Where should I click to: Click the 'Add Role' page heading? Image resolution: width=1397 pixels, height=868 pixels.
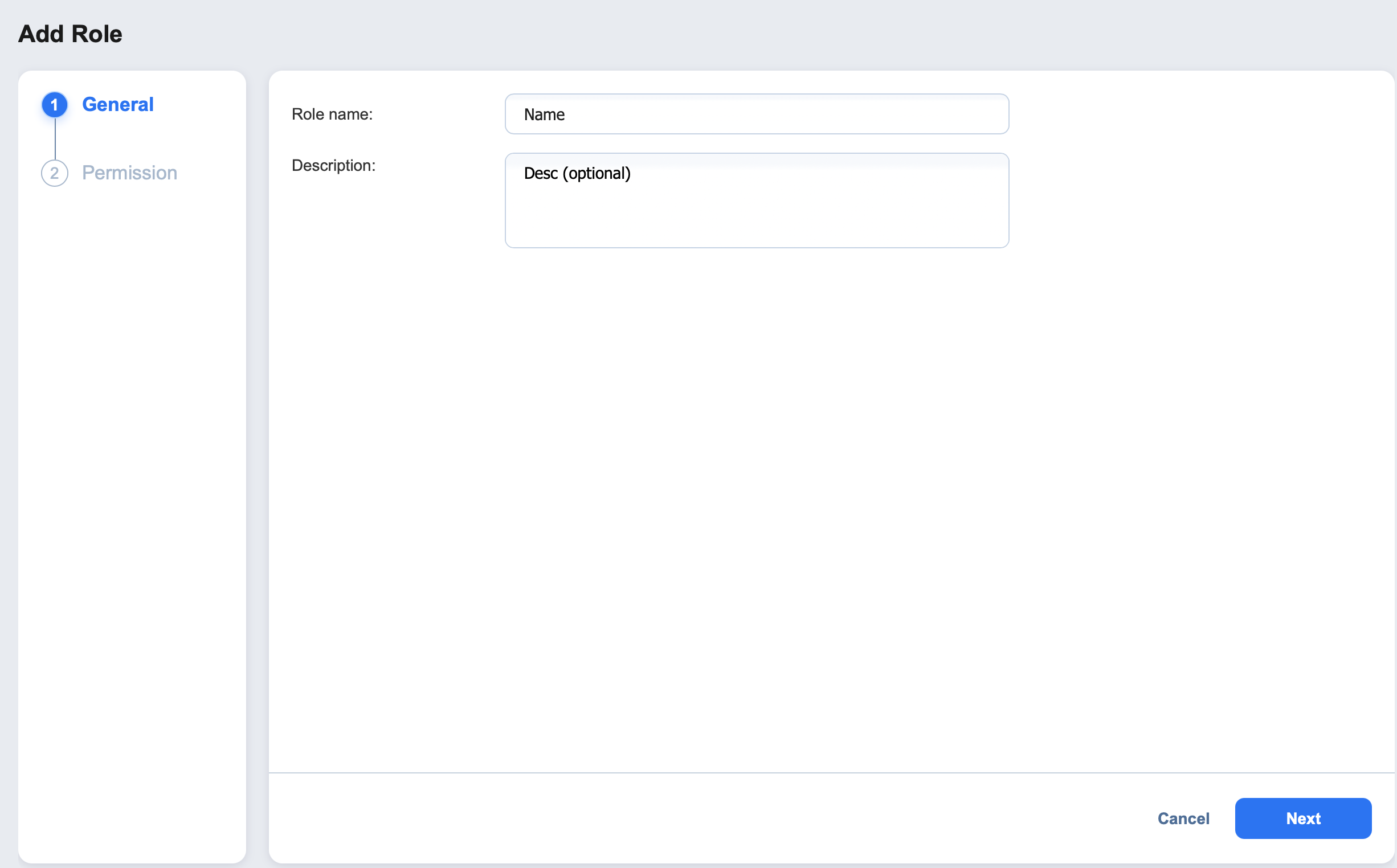pyautogui.click(x=70, y=34)
